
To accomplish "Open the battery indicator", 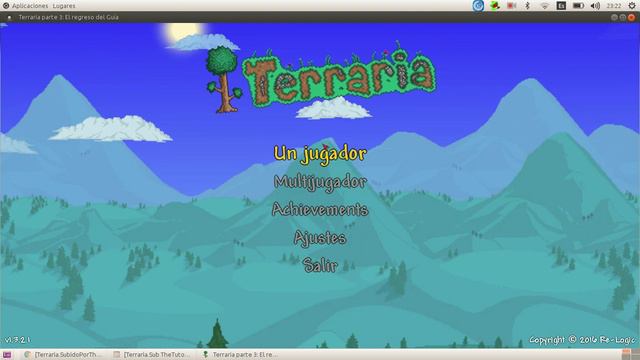I will point(578,6).
